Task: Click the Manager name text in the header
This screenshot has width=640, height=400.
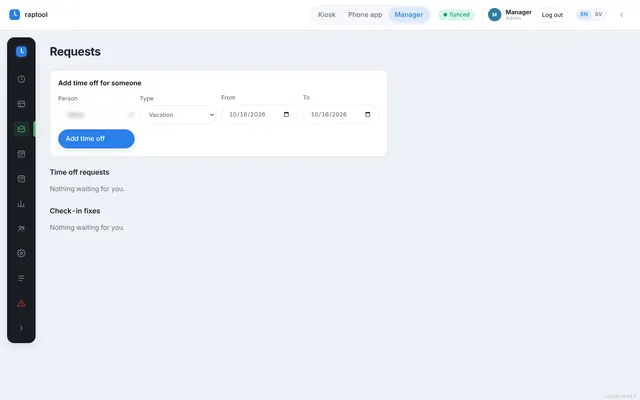Action: point(518,12)
